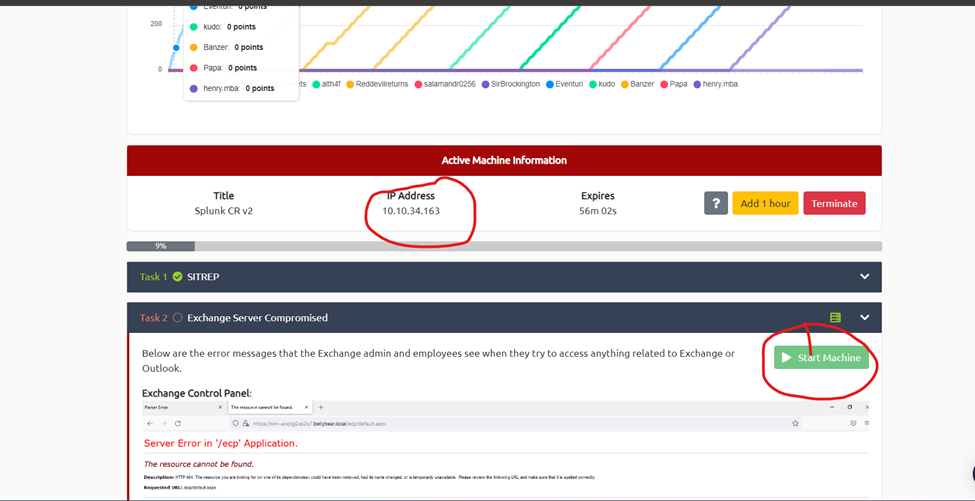Click the green check icon on Task 1
The image size is (975, 501).
coord(178,277)
